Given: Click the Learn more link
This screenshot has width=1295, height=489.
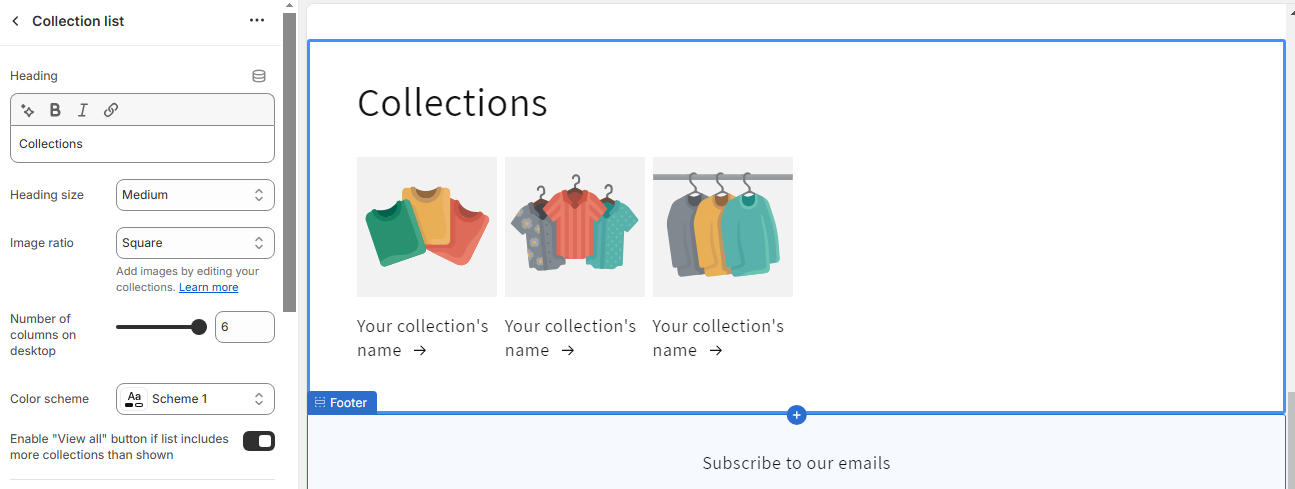Looking at the screenshot, I should (x=208, y=288).
